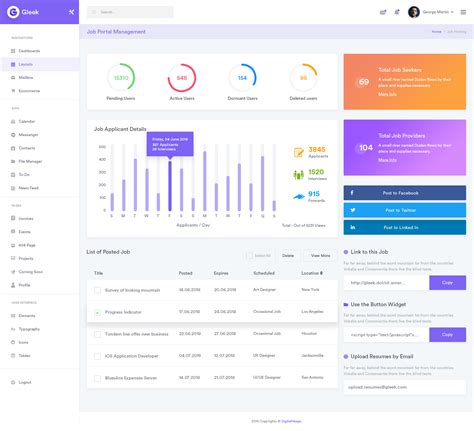This screenshot has height=431, width=474.
Task: Click the View More button
Action: click(320, 256)
